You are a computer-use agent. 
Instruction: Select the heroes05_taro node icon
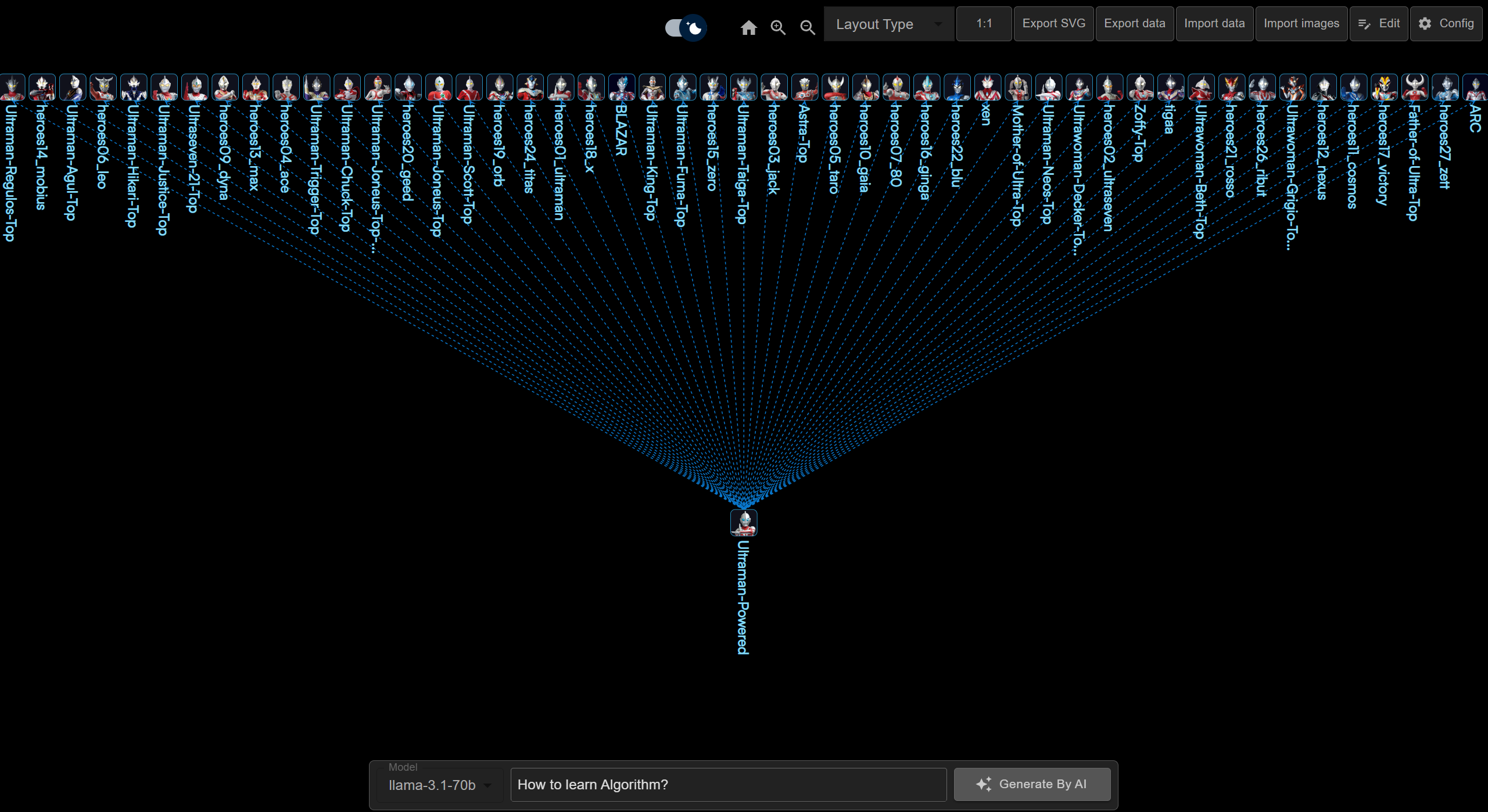pyautogui.click(x=836, y=87)
